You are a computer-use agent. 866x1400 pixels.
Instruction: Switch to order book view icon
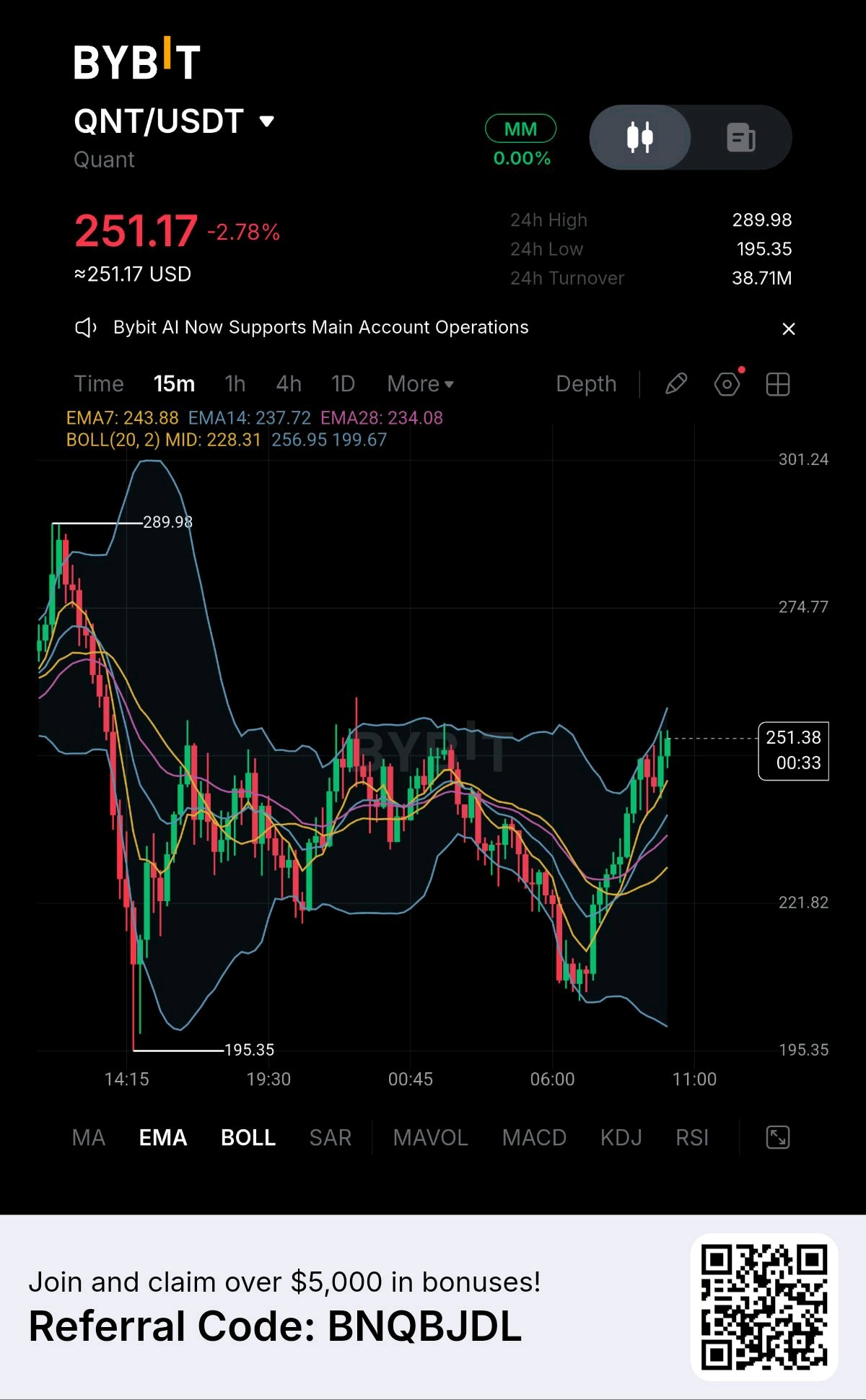pyautogui.click(x=741, y=137)
